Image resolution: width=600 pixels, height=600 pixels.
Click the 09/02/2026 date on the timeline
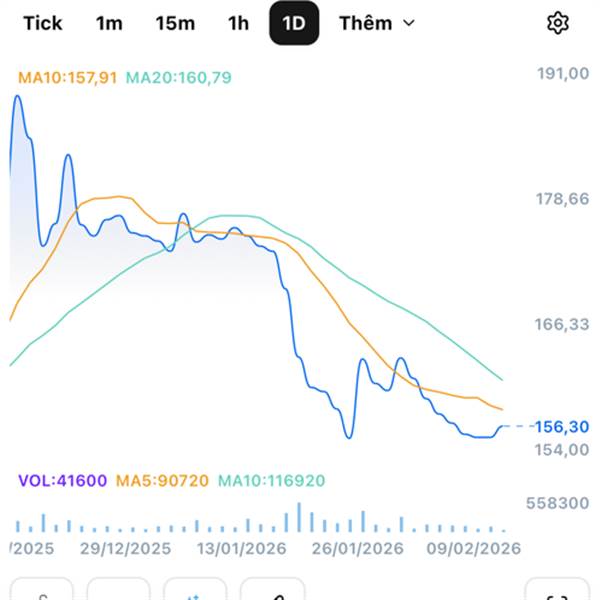[x=475, y=549]
